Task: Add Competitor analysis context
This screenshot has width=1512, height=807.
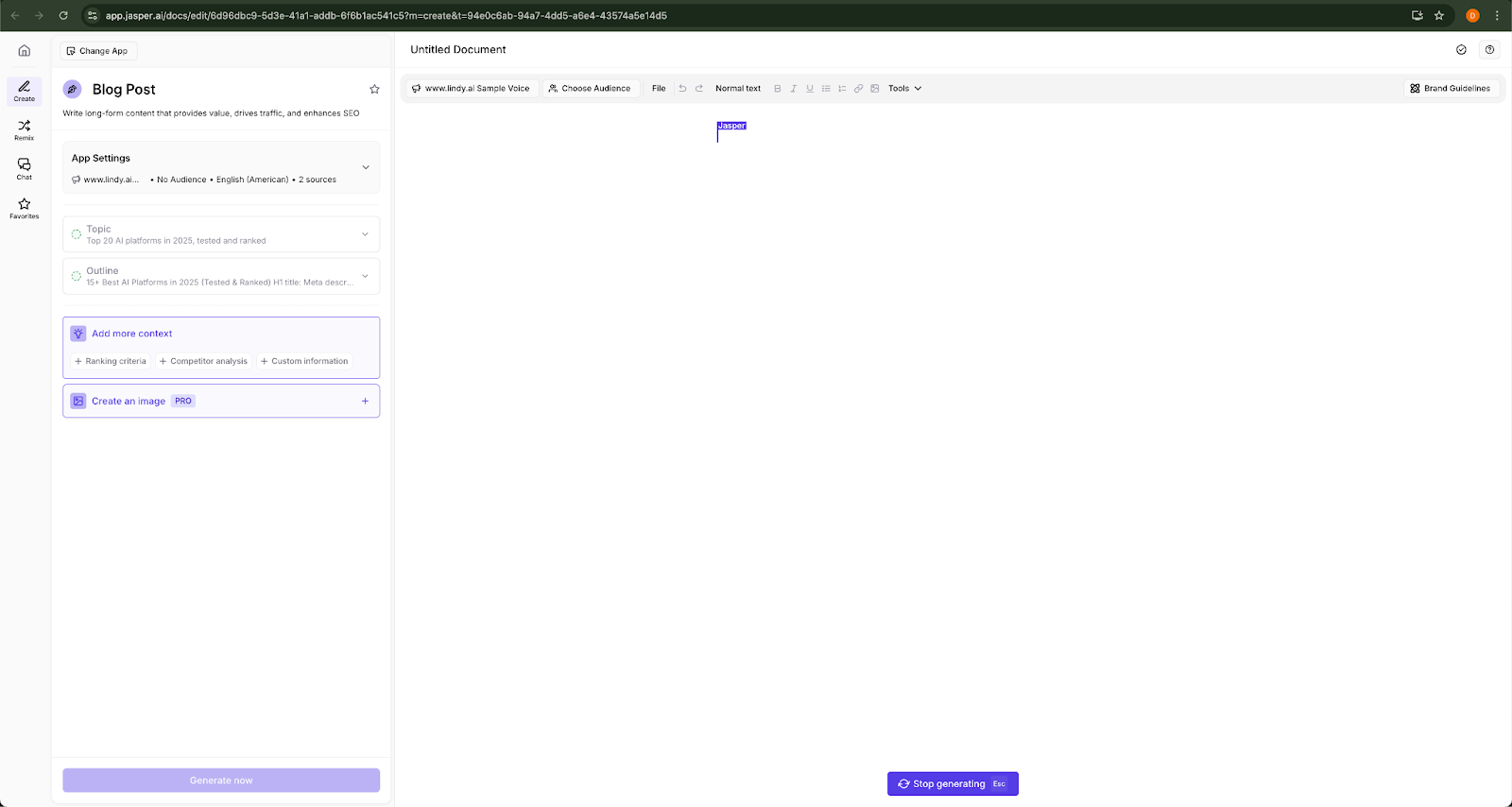Action: (203, 361)
